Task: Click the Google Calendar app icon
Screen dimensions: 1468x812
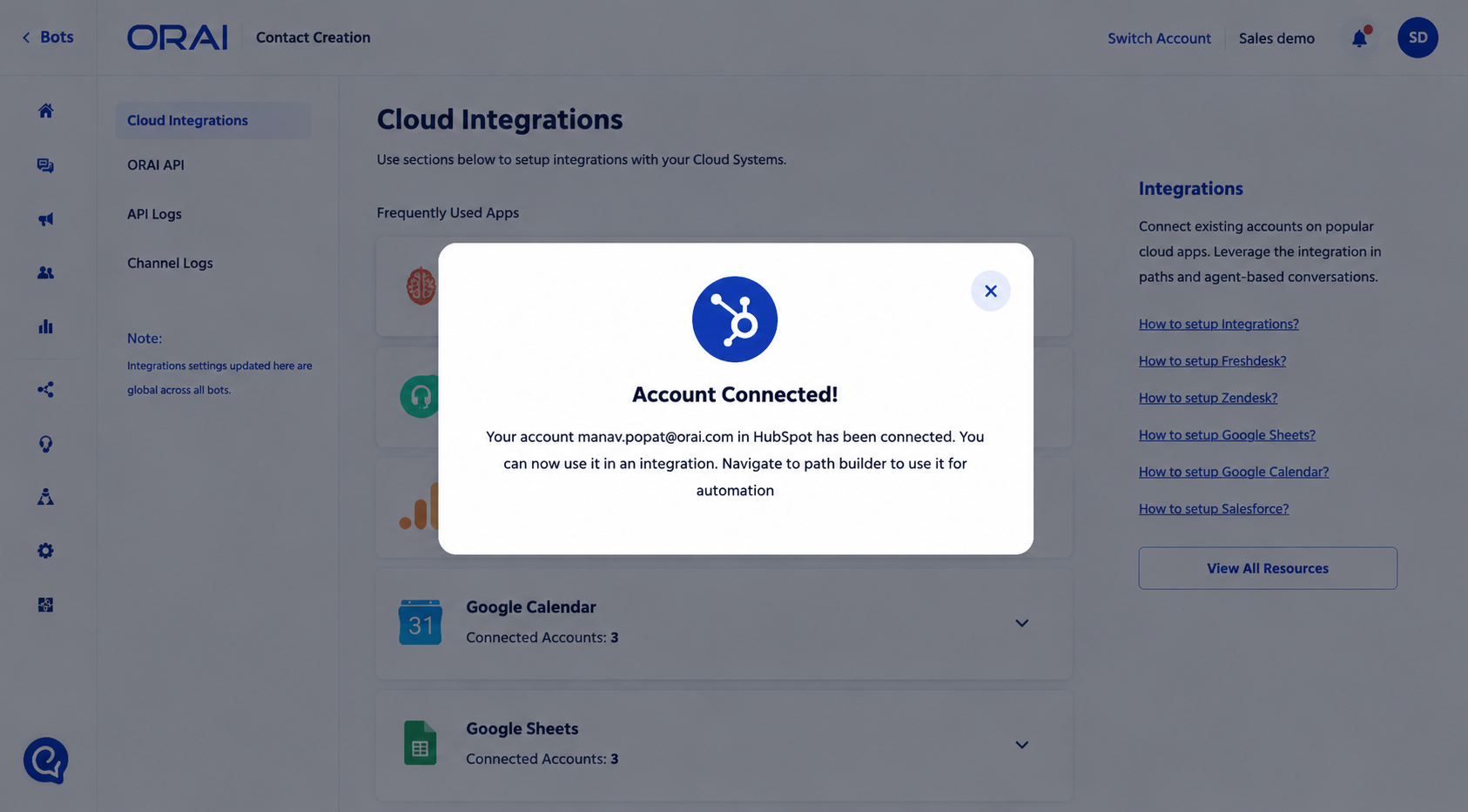Action: coord(421,622)
